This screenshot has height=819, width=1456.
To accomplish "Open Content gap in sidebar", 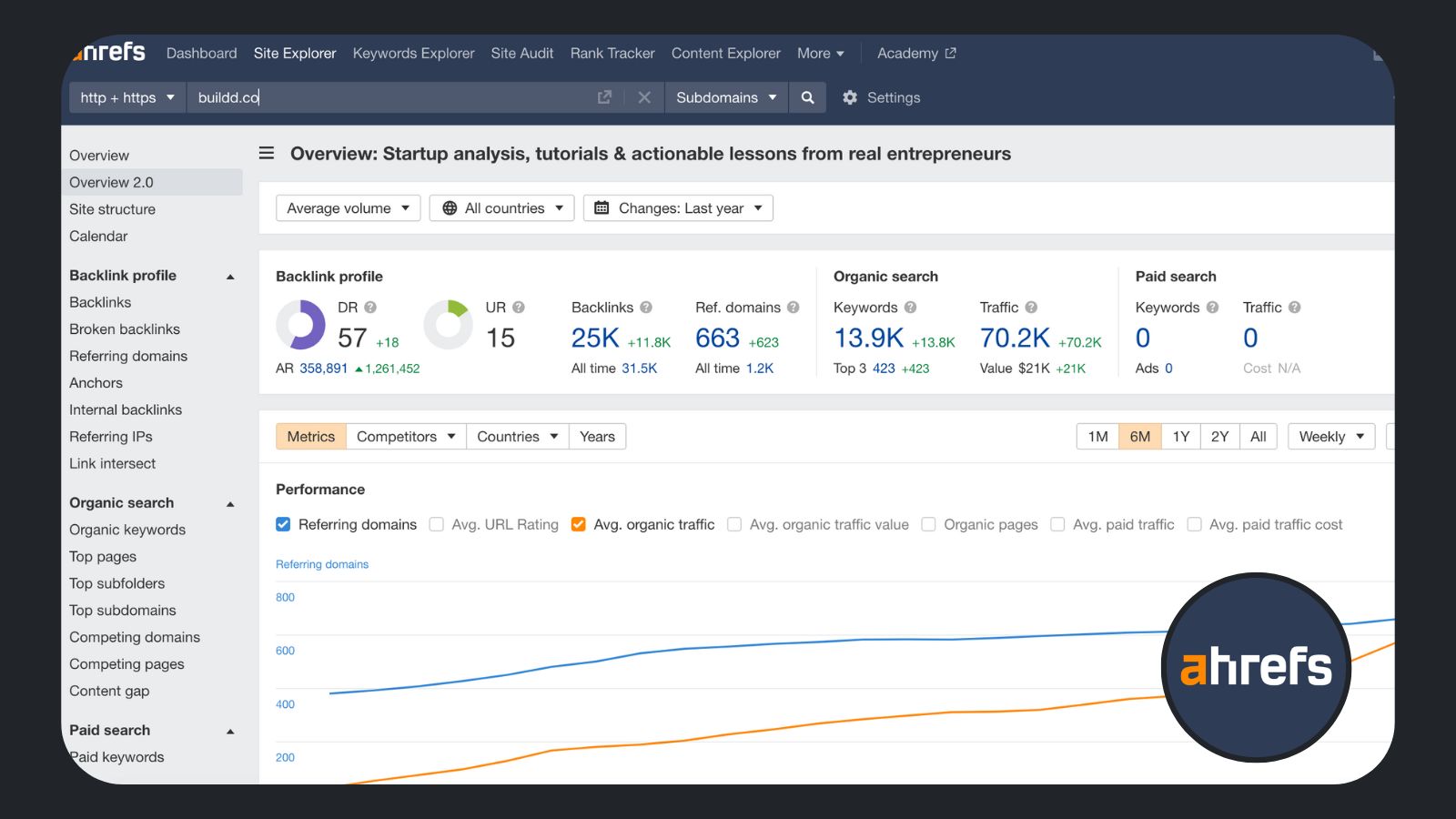I will click(109, 692).
